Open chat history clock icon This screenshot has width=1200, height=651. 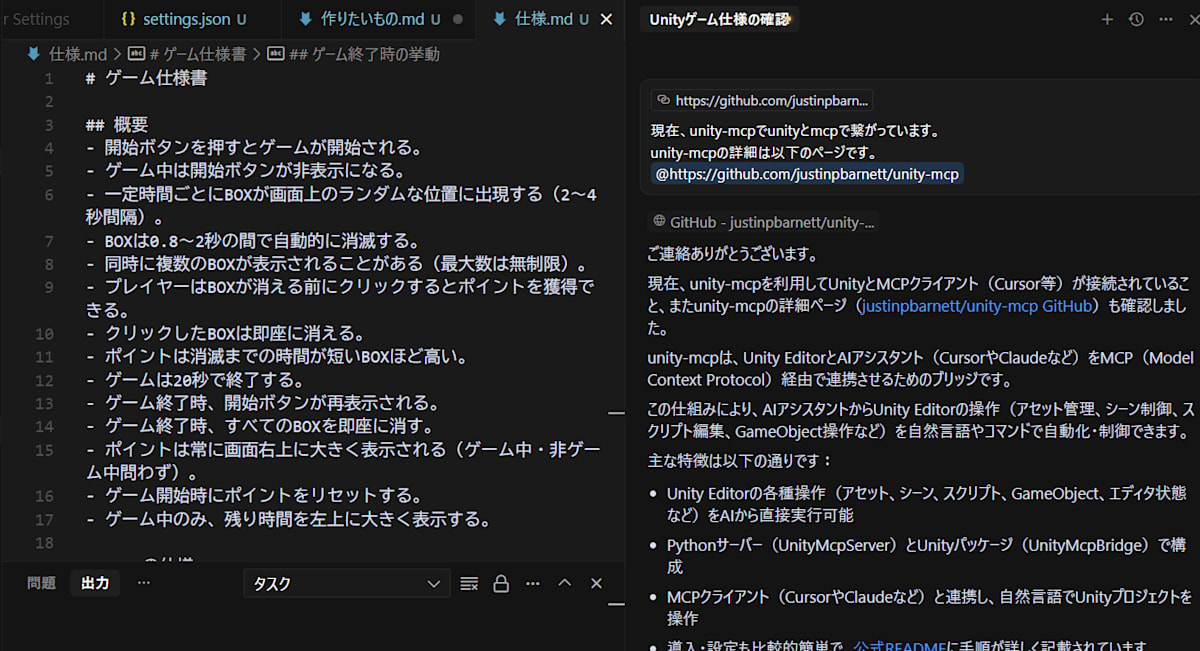tap(1136, 19)
